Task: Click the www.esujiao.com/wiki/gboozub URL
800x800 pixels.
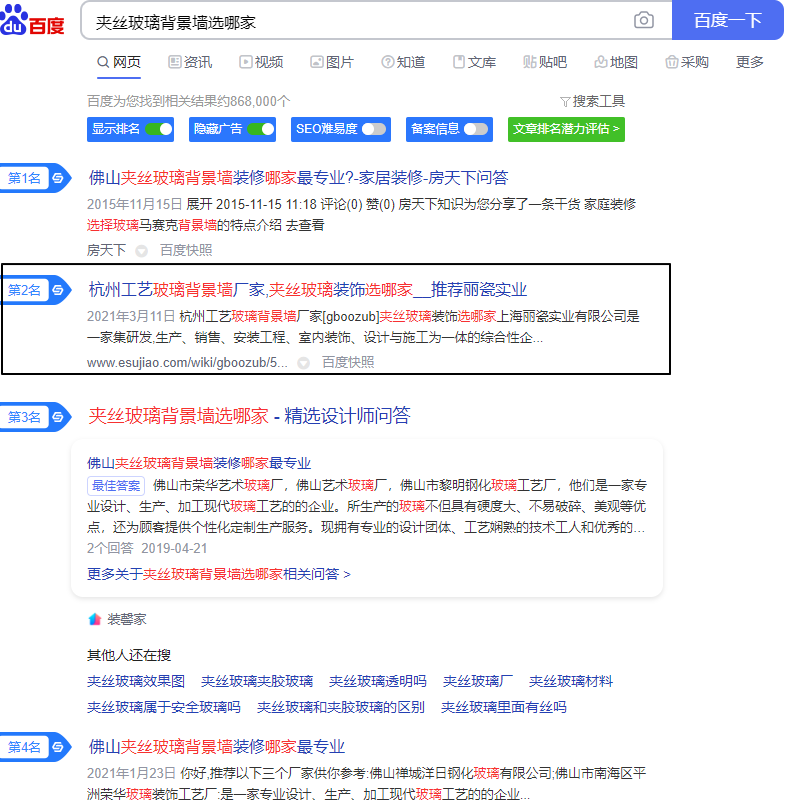Action: pos(187,362)
